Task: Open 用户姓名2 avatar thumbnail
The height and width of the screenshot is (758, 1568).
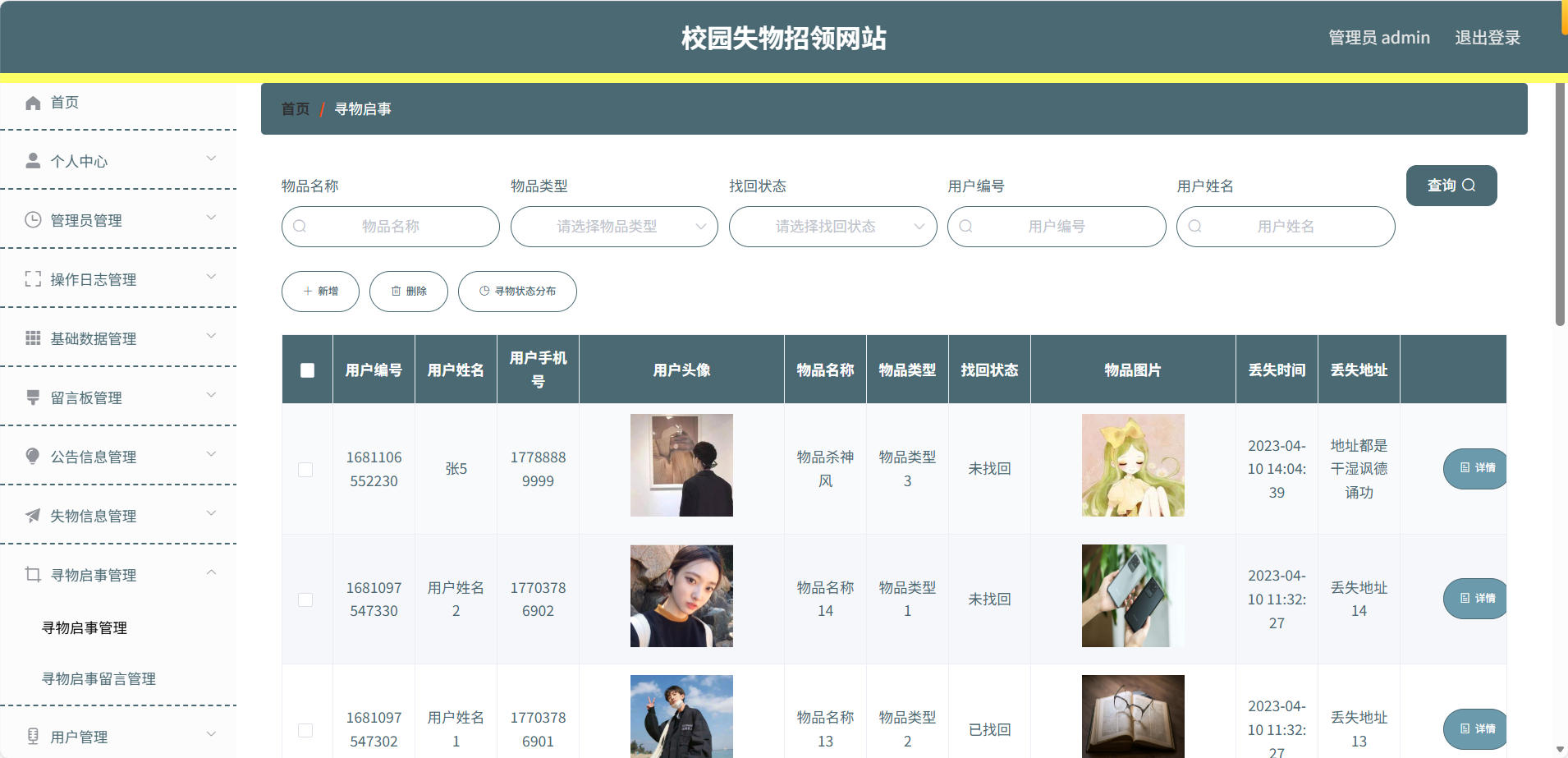Action: tap(681, 595)
